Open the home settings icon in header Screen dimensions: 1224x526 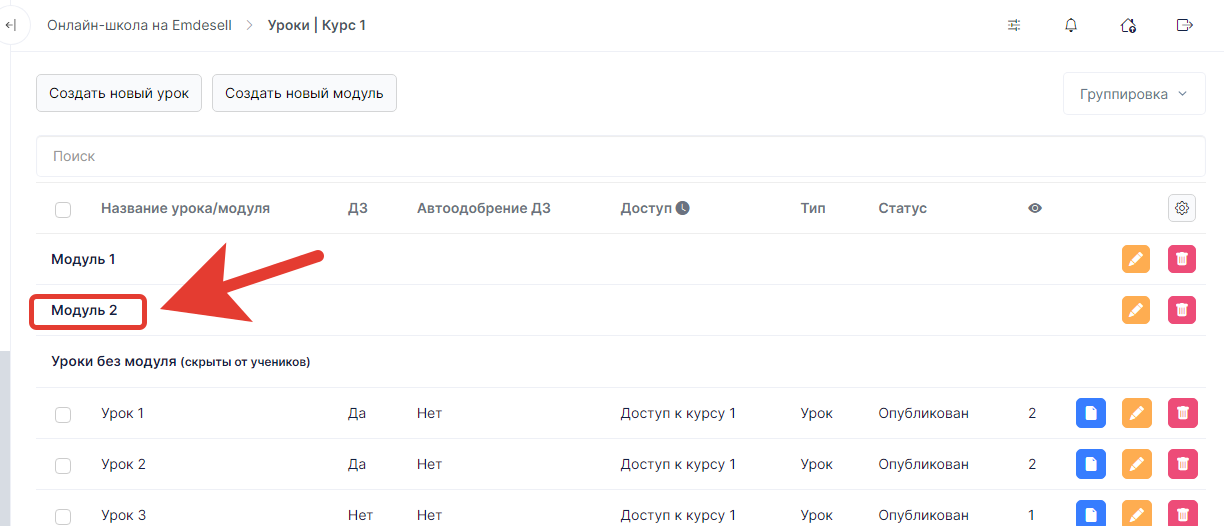(1128, 25)
